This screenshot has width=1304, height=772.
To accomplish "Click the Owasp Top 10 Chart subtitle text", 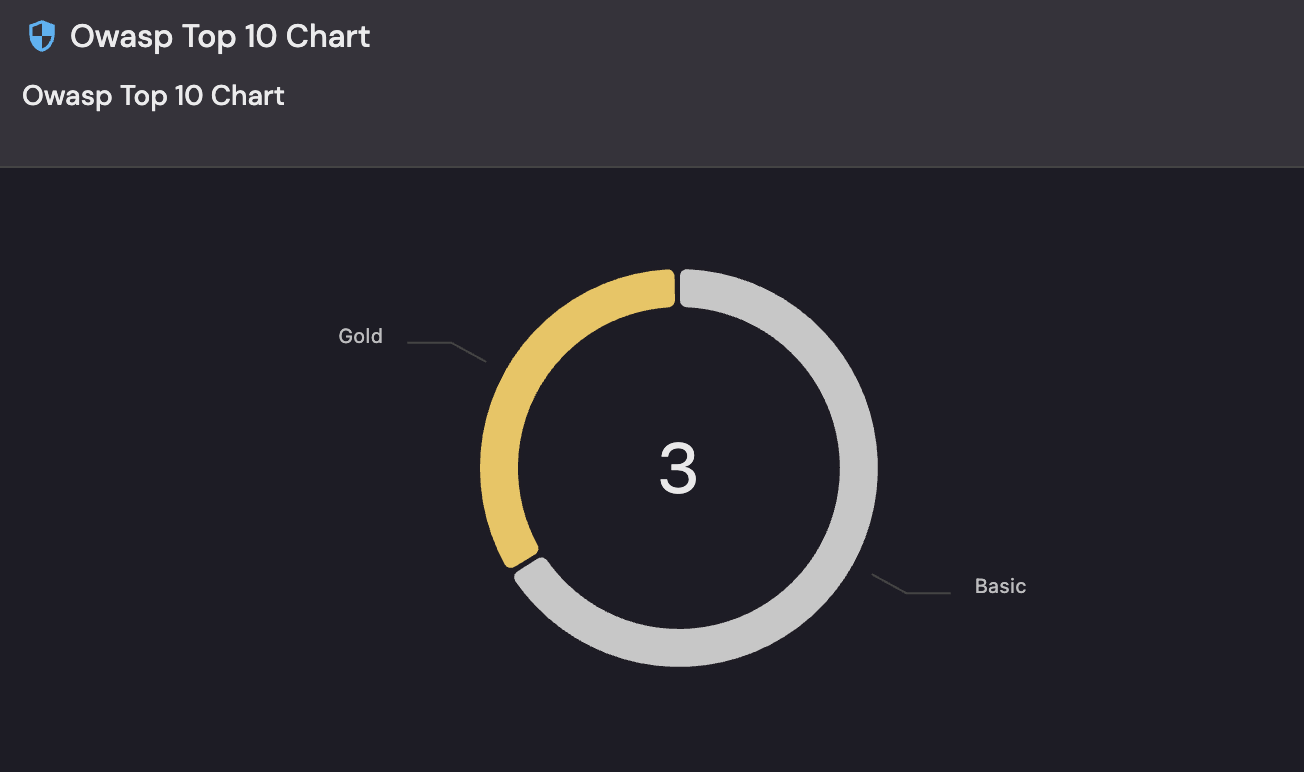I will click(x=152, y=96).
